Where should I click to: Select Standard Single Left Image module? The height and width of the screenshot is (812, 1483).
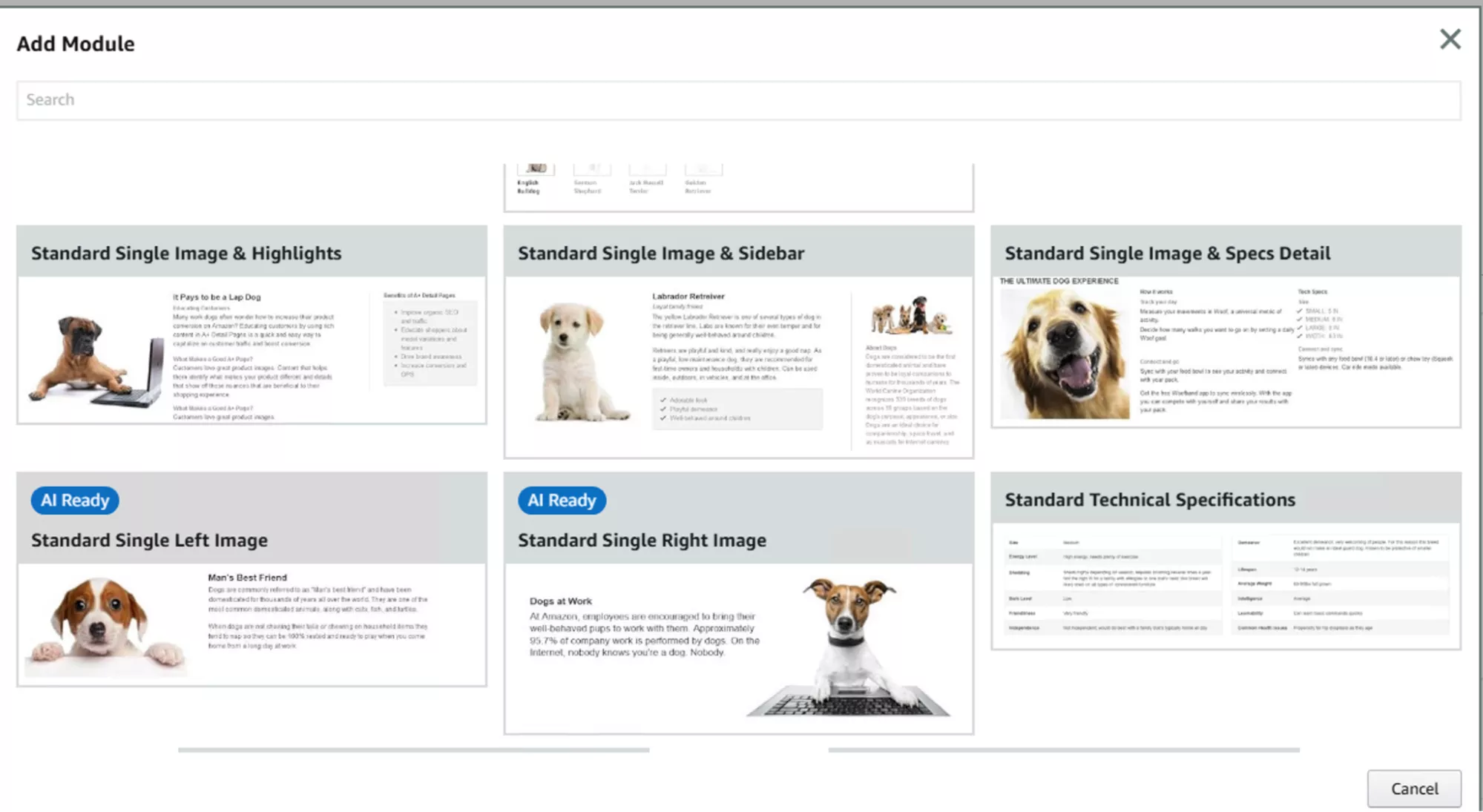pyautogui.click(x=149, y=541)
